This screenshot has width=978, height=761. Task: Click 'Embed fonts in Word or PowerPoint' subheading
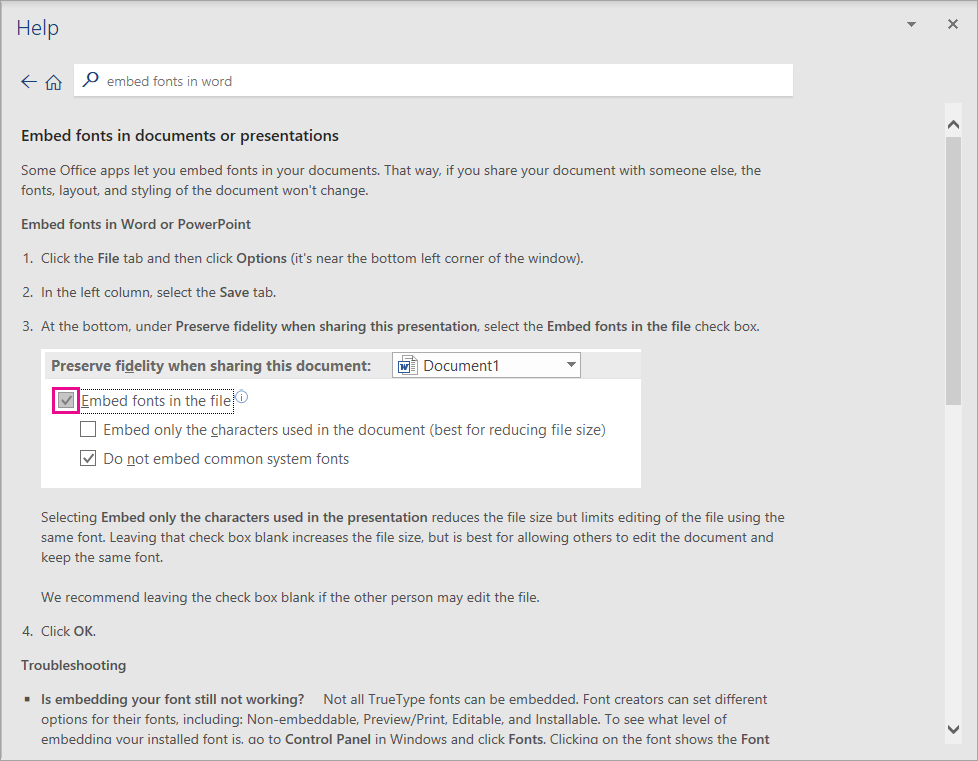[136, 225]
